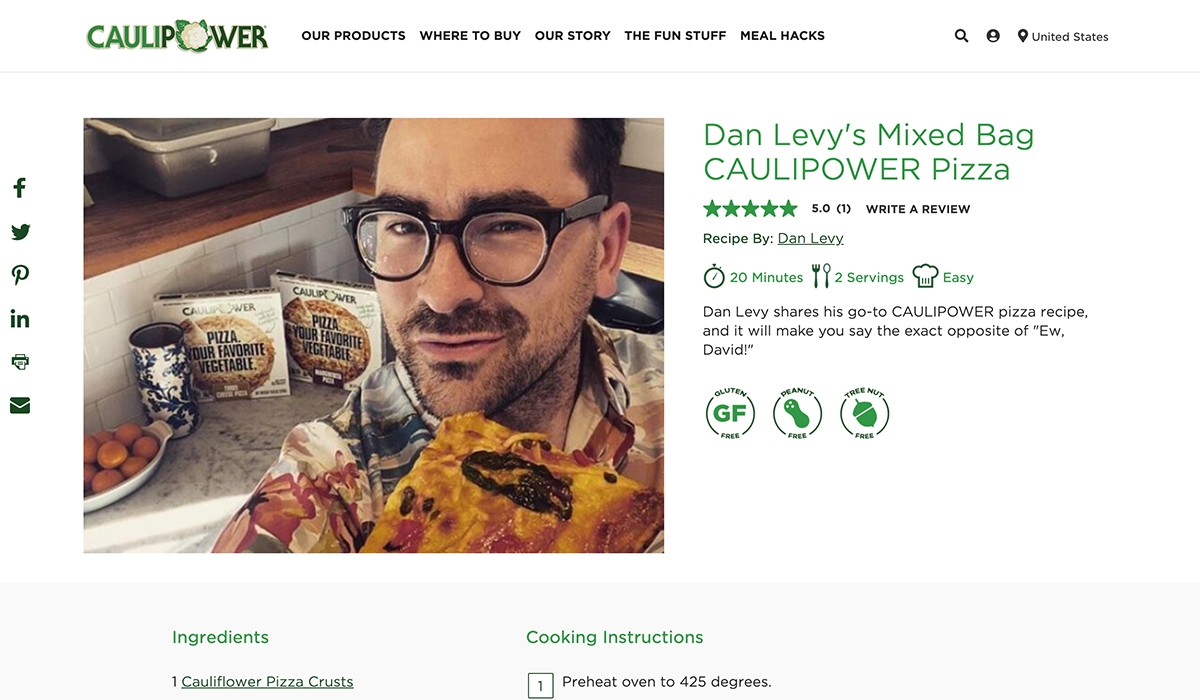Open the user account icon

coord(993,36)
